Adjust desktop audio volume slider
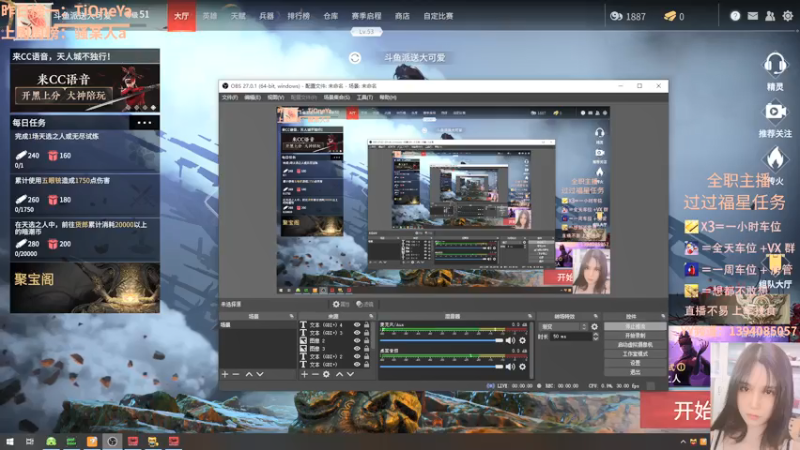Screen dimensions: 800x450 tap(442, 366)
